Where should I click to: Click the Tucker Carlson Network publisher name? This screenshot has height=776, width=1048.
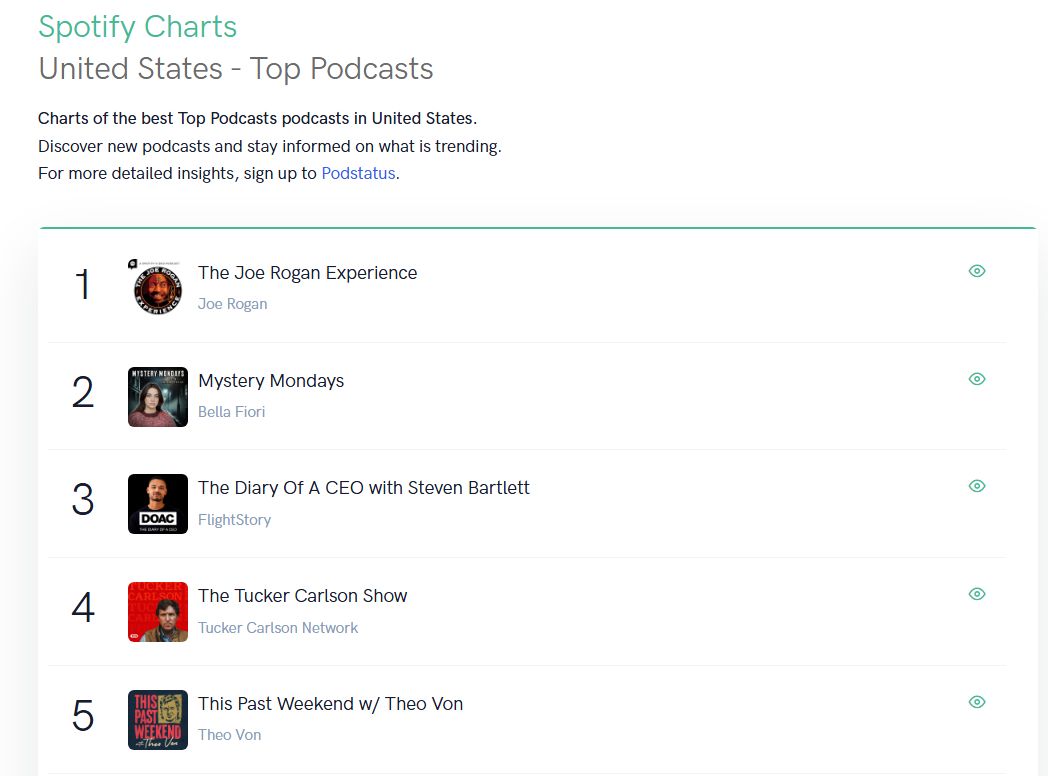pyautogui.click(x=278, y=628)
